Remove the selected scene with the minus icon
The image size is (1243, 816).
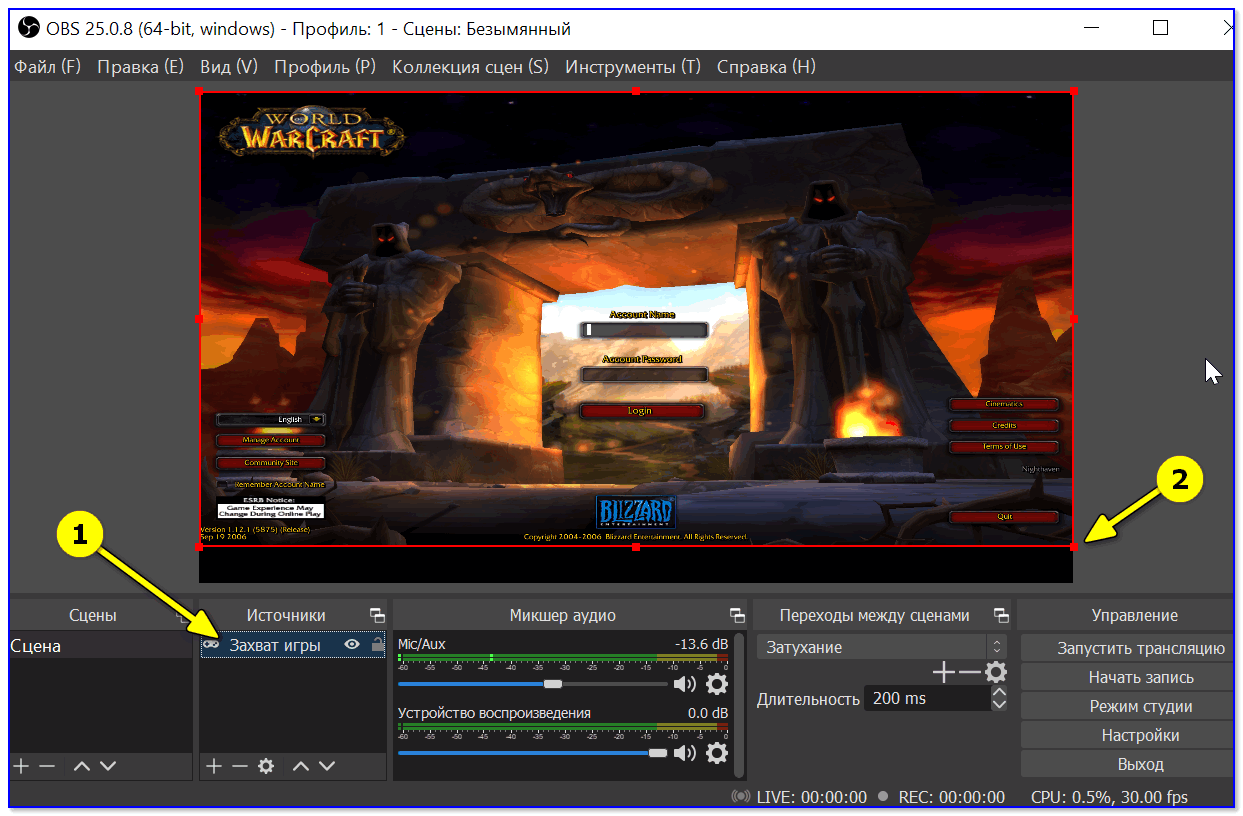[47, 766]
